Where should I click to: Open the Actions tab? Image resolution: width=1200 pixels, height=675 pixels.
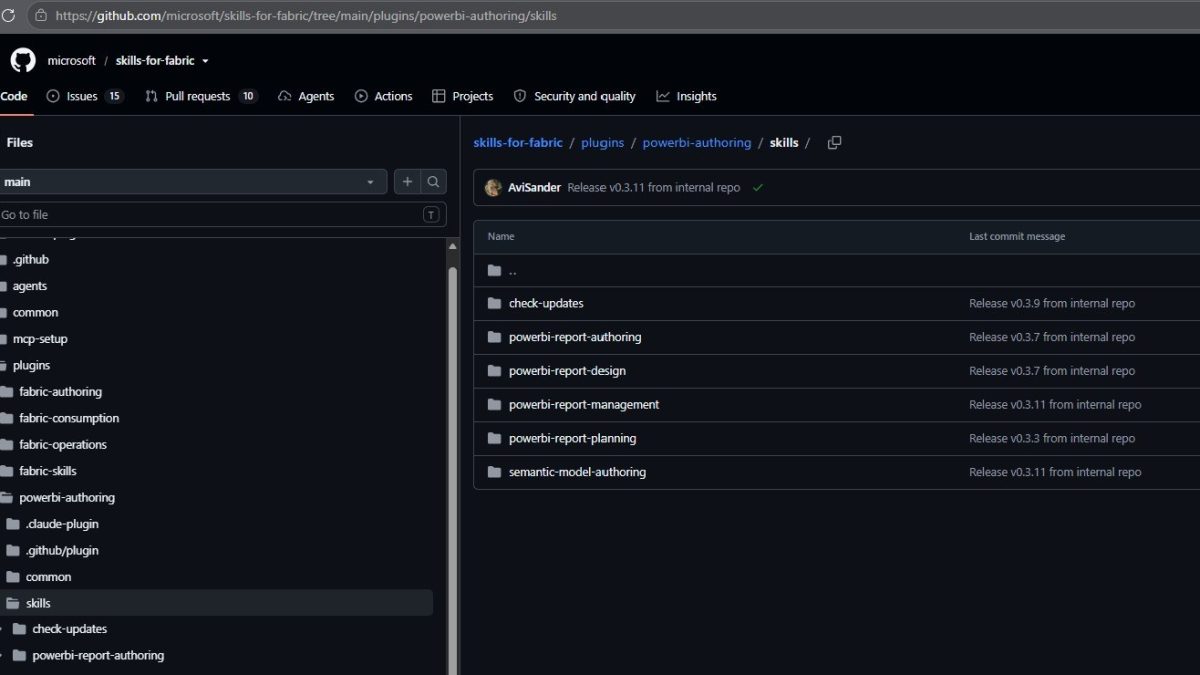click(x=383, y=96)
